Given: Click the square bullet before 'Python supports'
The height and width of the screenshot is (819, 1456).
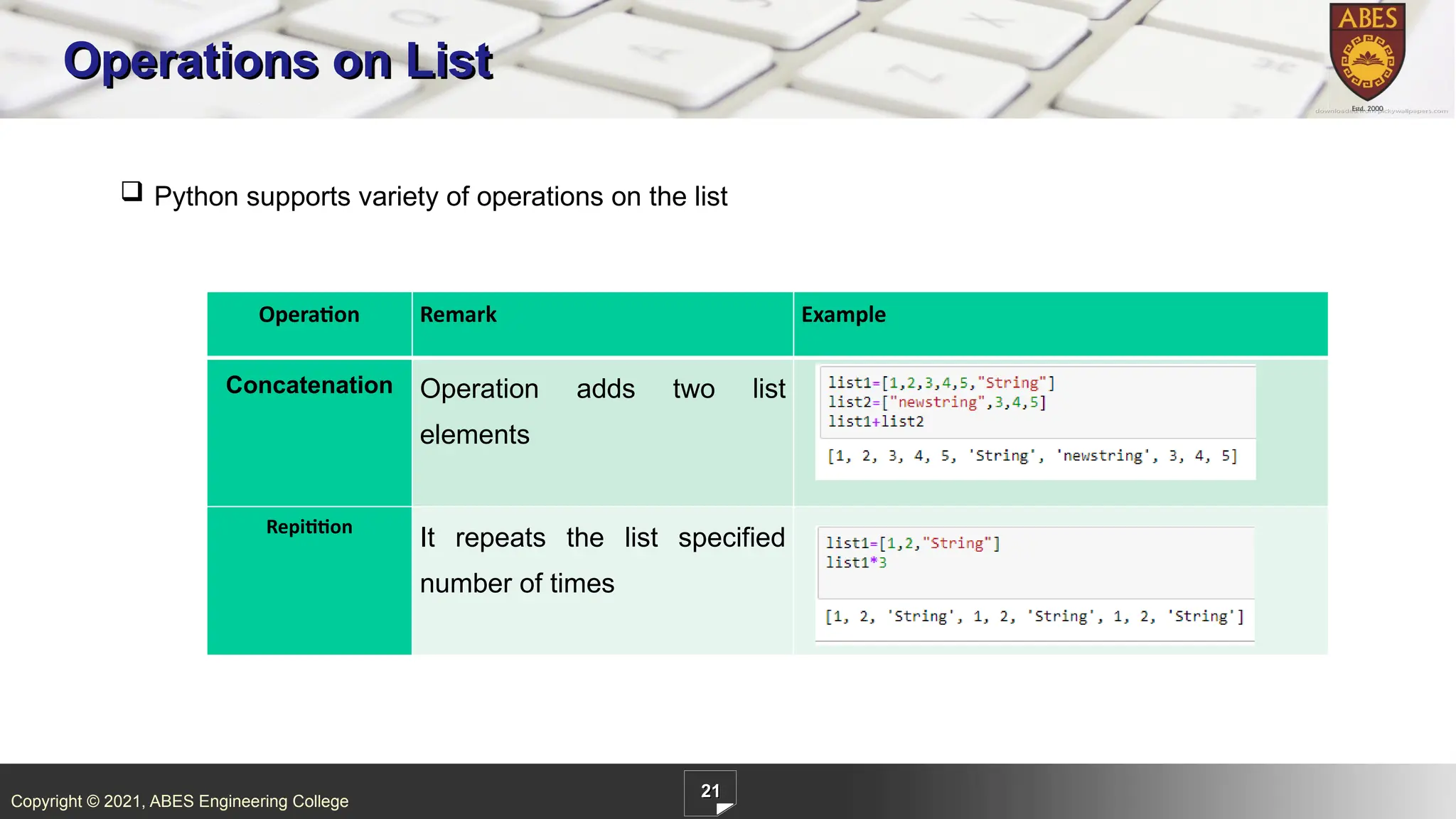Looking at the screenshot, I should [x=132, y=191].
